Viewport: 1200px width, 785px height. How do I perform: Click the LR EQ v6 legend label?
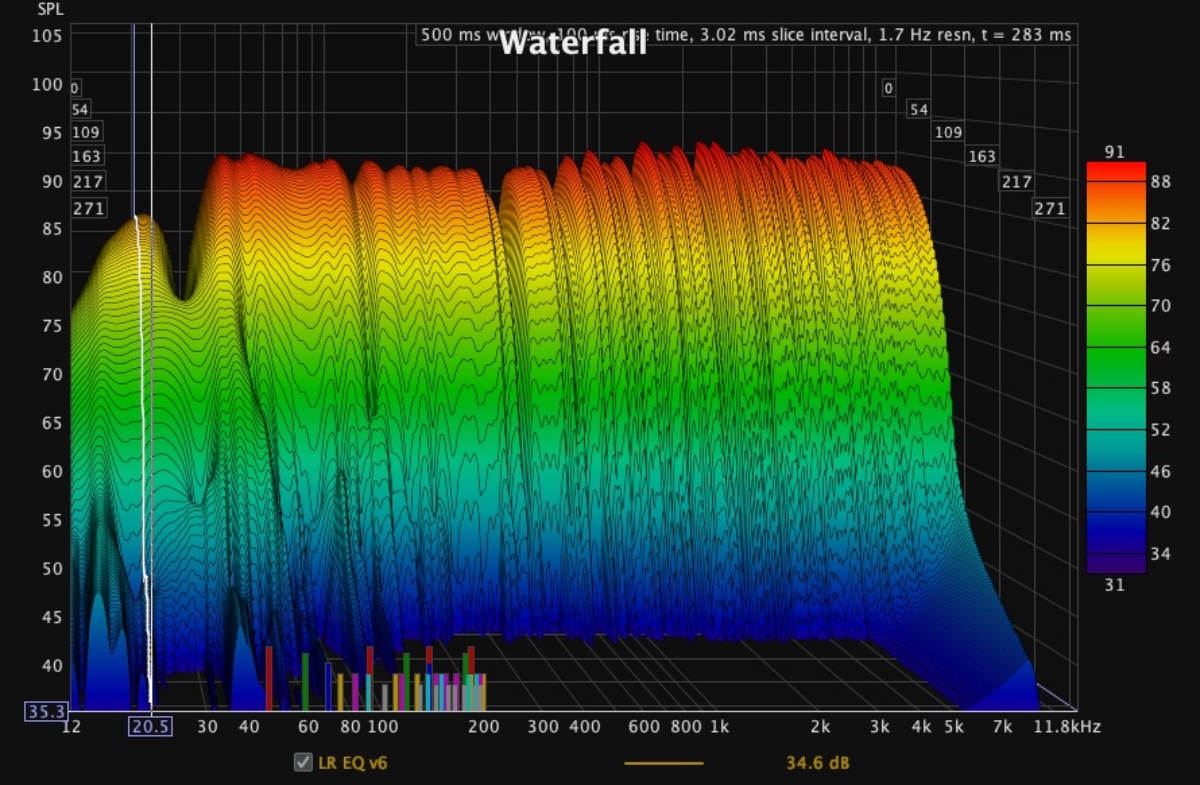pyautogui.click(x=352, y=763)
